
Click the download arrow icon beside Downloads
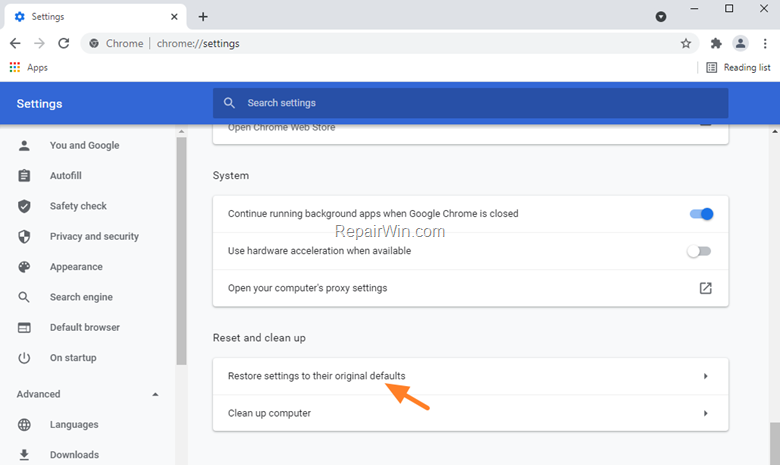(x=24, y=455)
